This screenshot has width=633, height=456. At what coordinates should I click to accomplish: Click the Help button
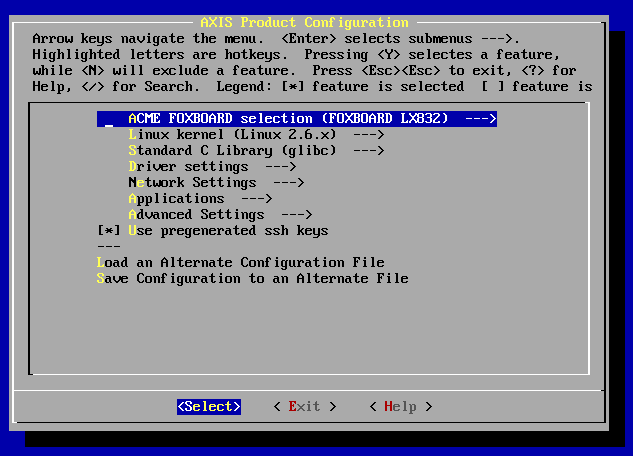(401, 406)
